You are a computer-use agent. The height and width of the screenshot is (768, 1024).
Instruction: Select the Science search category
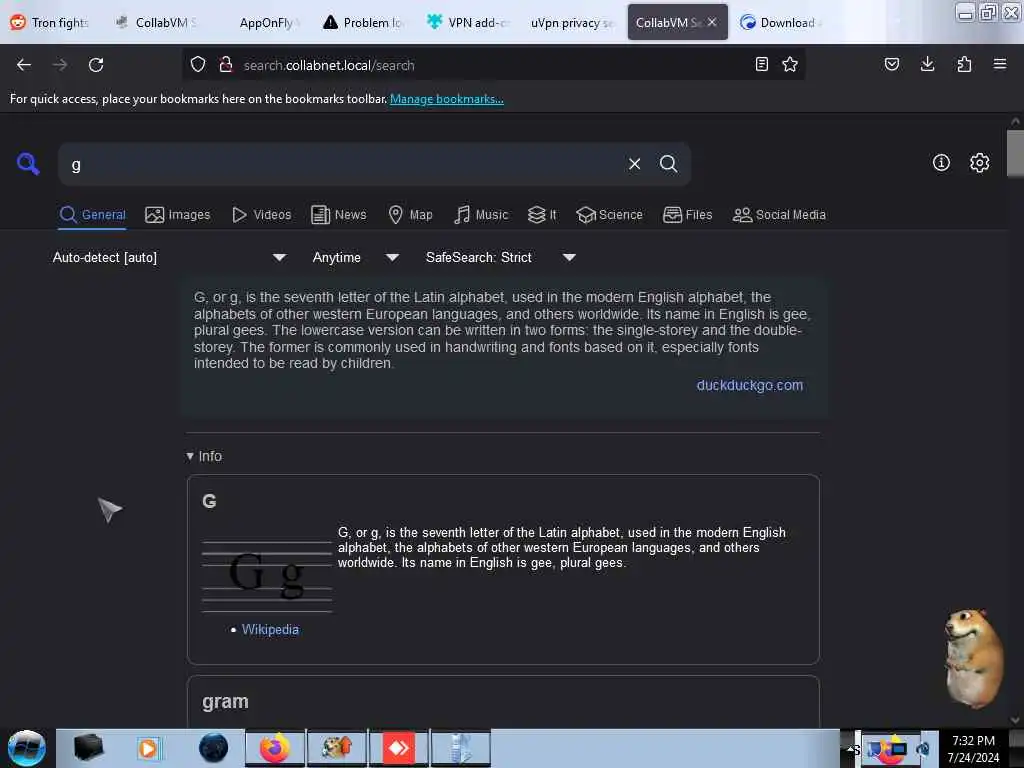[609, 215]
